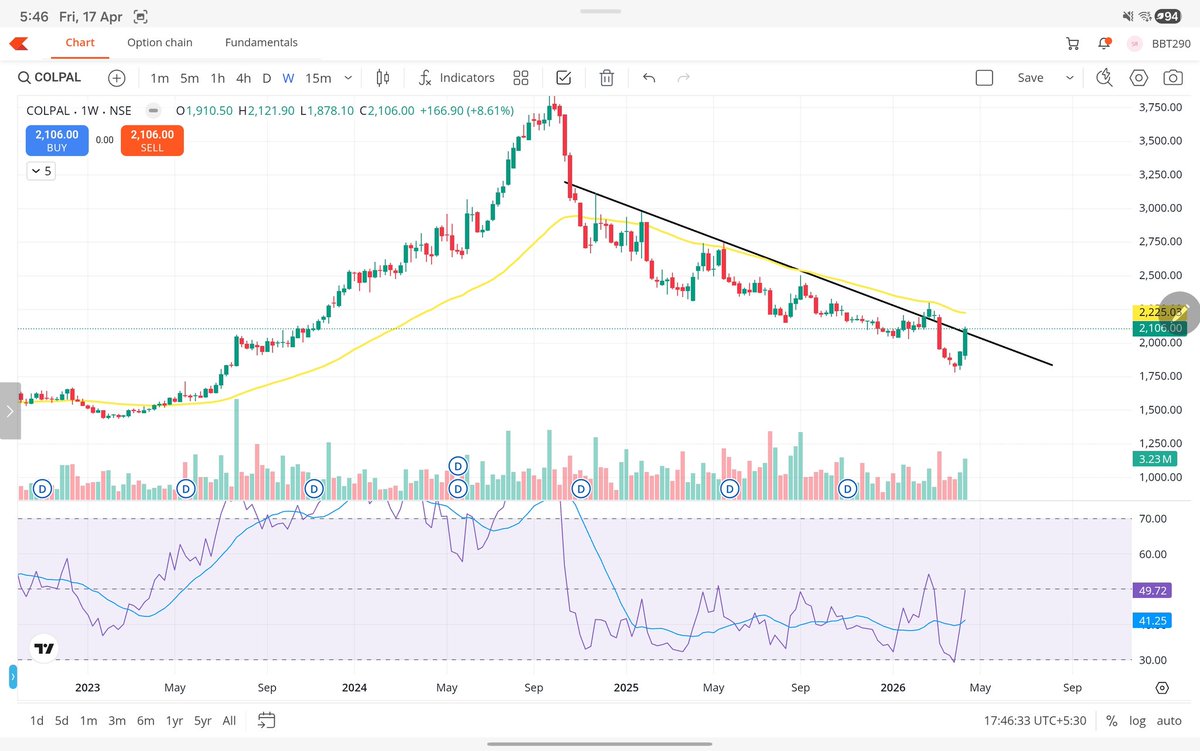Open the layout grid icon
Viewport: 1200px width, 751px height.
[x=520, y=77]
